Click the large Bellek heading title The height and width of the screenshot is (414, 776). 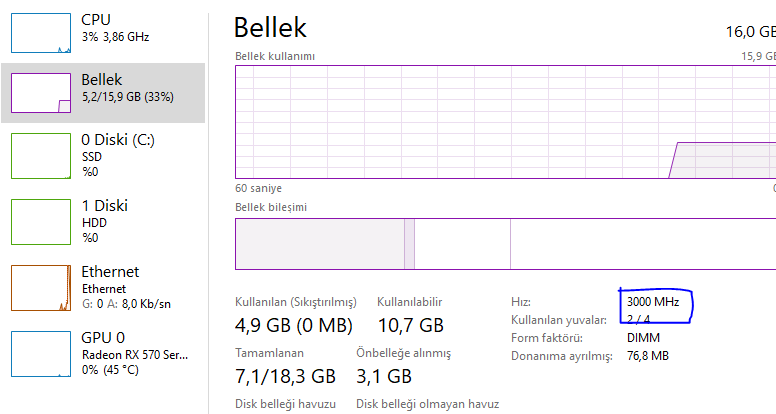click(x=270, y=28)
